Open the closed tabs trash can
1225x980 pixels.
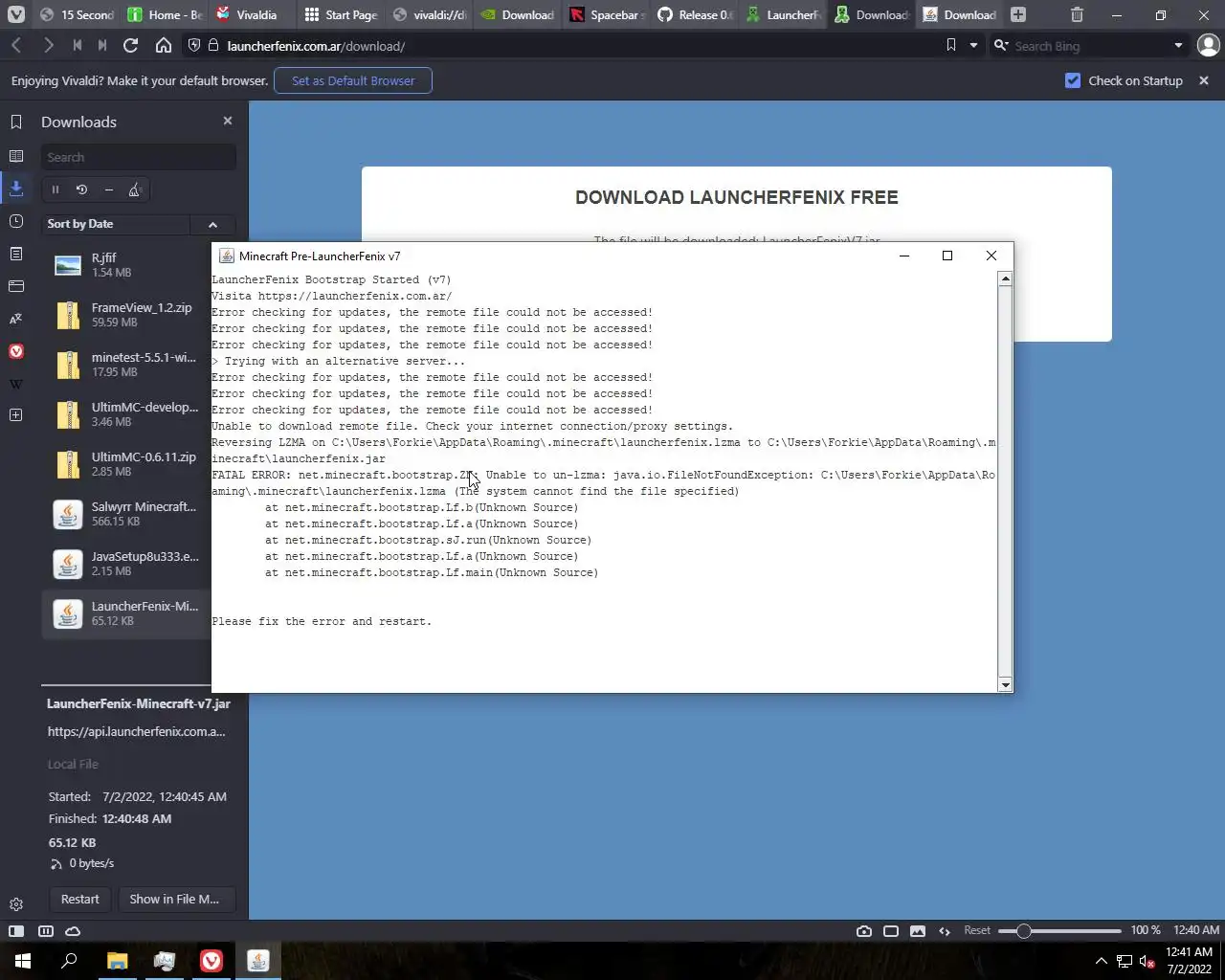coord(1077,14)
